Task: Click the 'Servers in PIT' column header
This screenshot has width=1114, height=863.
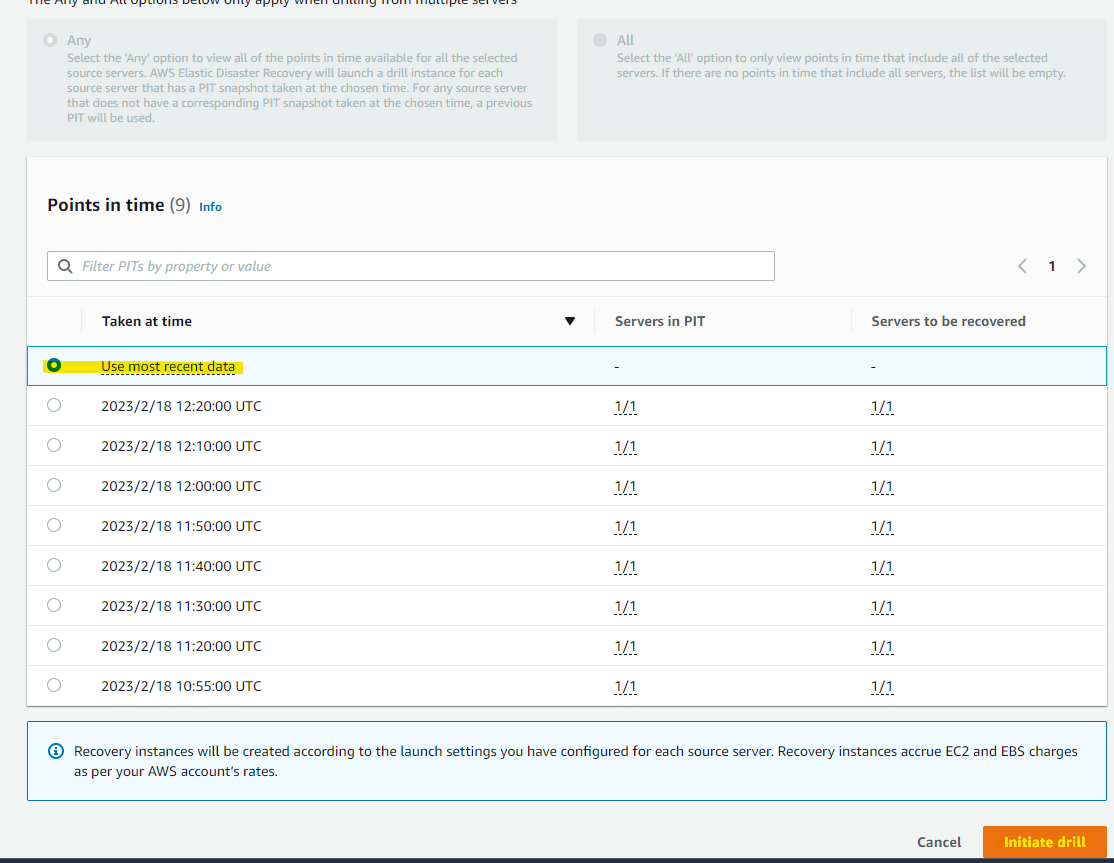Action: pyautogui.click(x=660, y=321)
